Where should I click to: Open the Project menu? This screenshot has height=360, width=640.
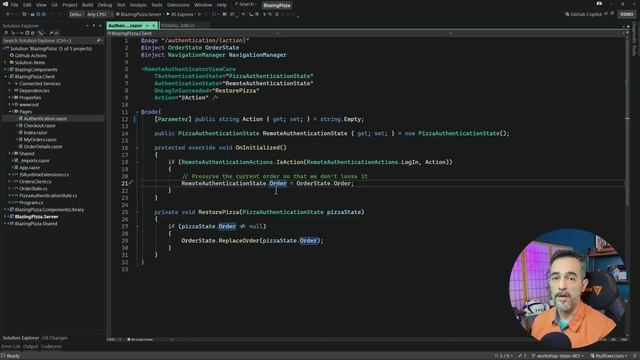point(69,5)
